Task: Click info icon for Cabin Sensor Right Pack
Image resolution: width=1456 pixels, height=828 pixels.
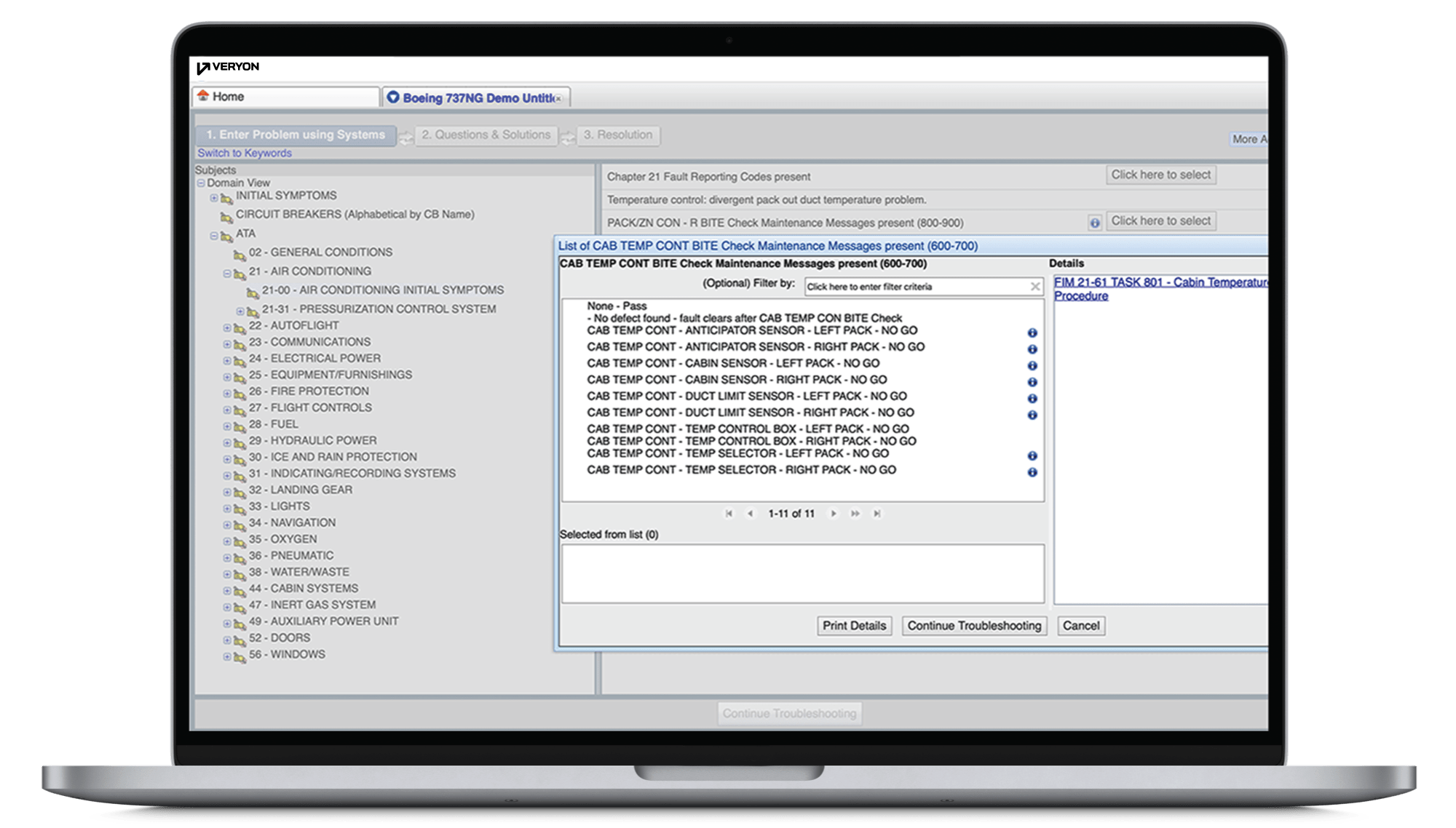Action: pyautogui.click(x=1032, y=382)
